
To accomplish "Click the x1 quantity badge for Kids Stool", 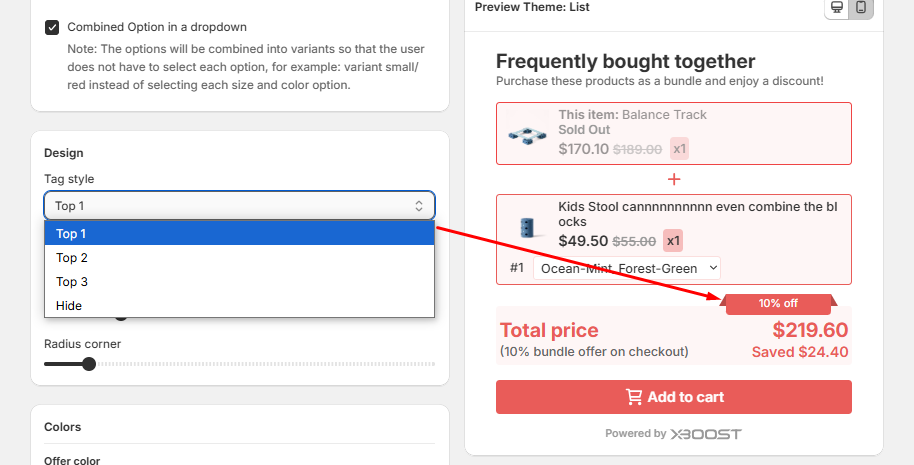I will tap(674, 241).
